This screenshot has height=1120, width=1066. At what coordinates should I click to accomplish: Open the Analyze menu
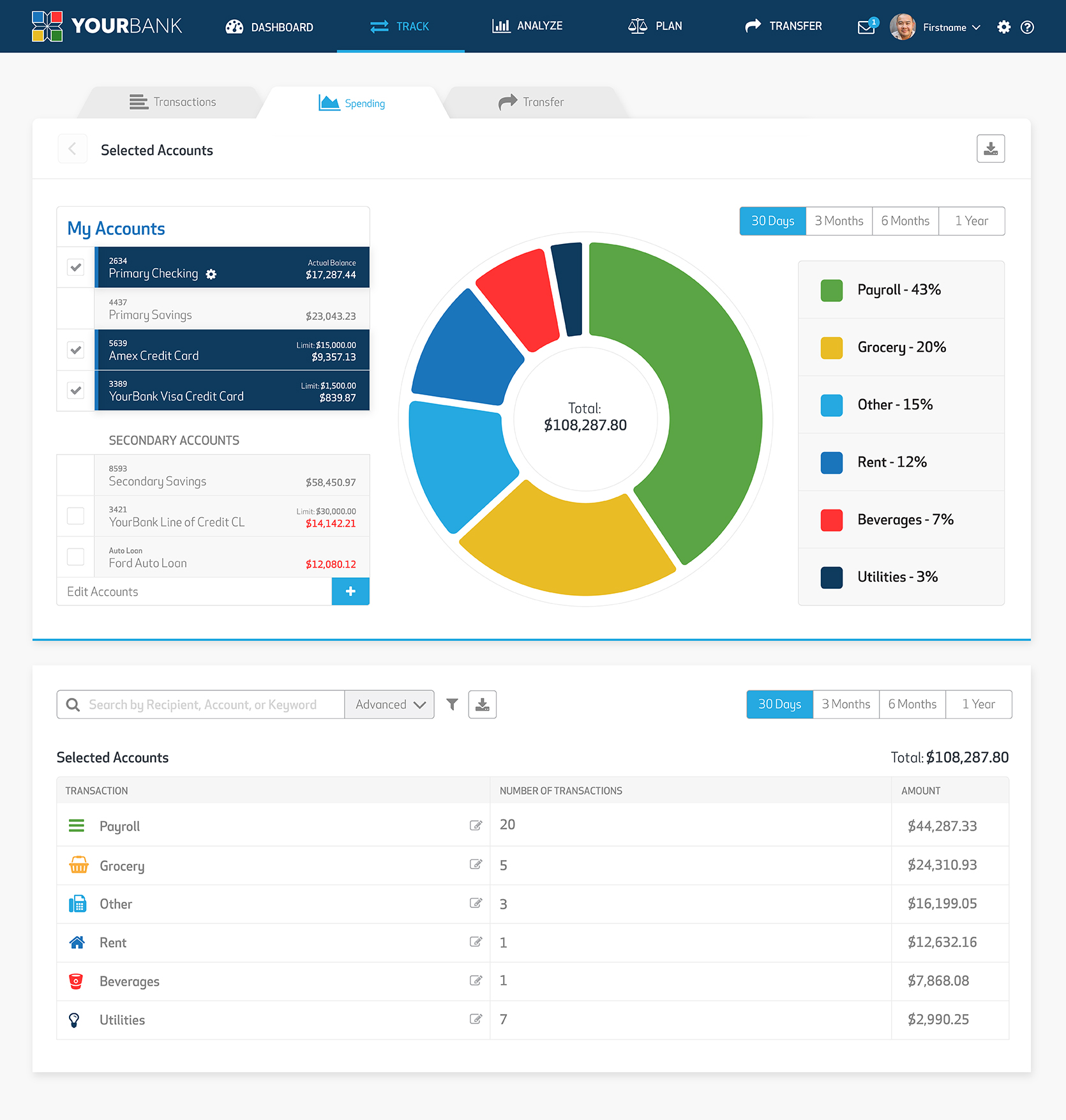pyautogui.click(x=527, y=26)
